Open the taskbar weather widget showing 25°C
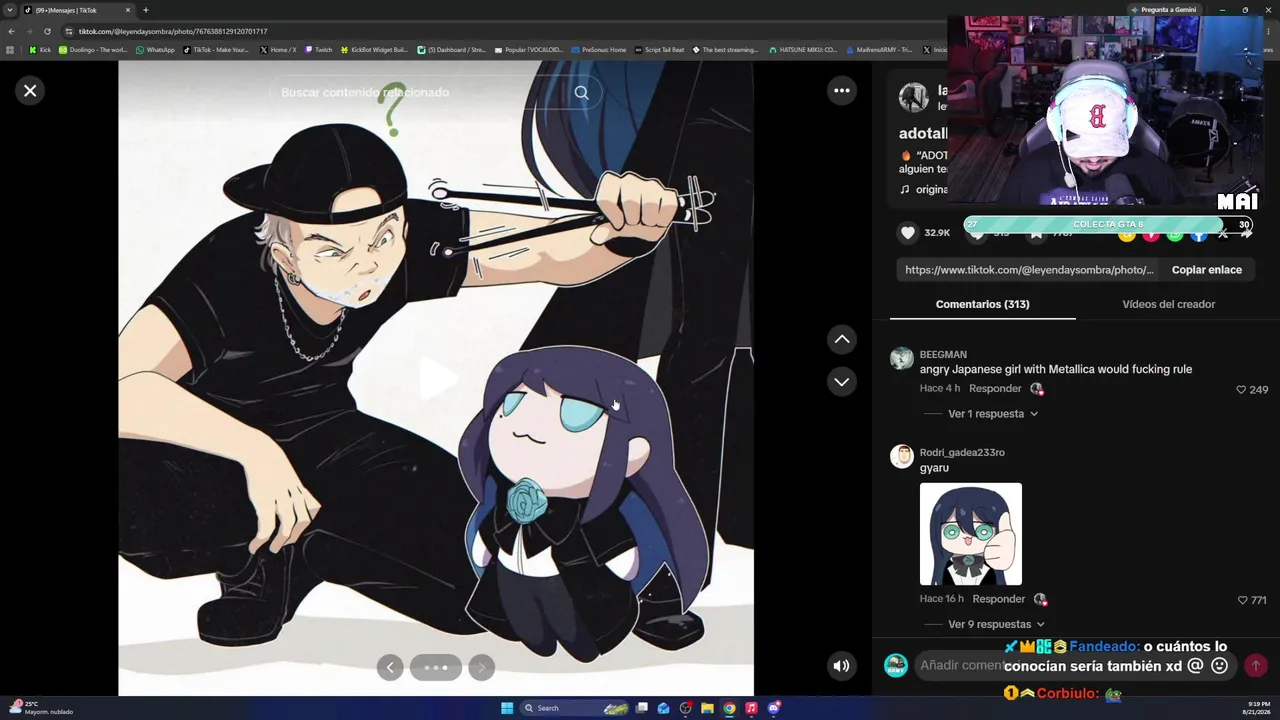Image resolution: width=1280 pixels, height=720 pixels. 42,708
